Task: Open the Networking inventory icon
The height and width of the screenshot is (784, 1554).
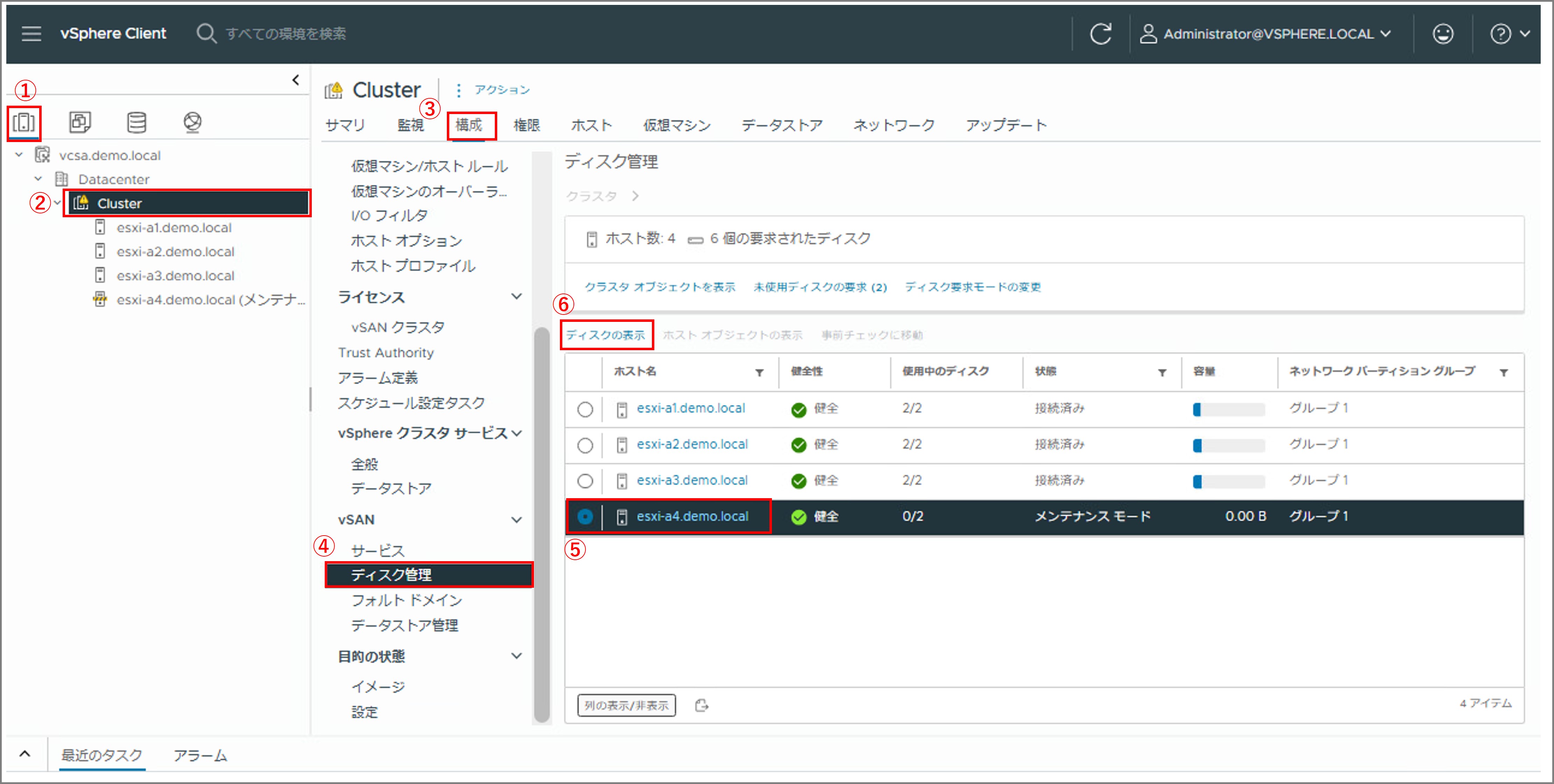Action: pyautogui.click(x=192, y=122)
